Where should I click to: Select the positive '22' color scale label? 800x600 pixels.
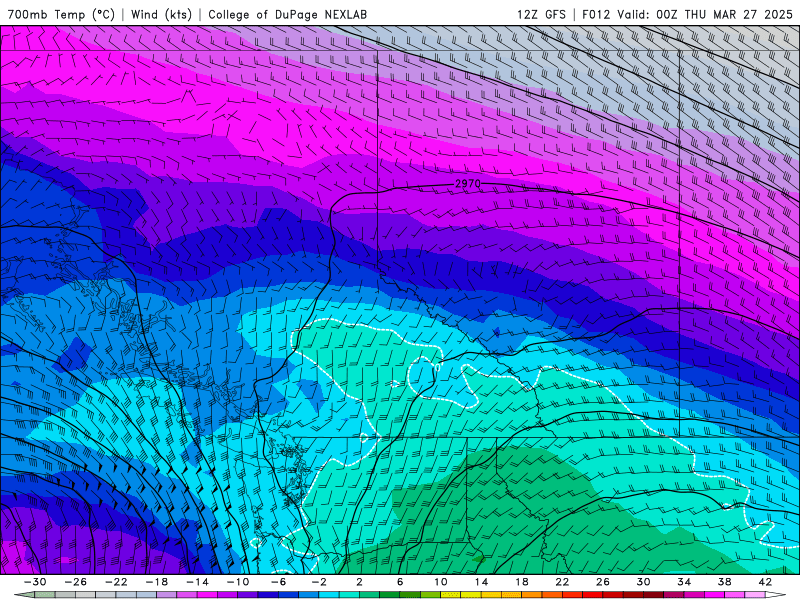tap(562, 582)
